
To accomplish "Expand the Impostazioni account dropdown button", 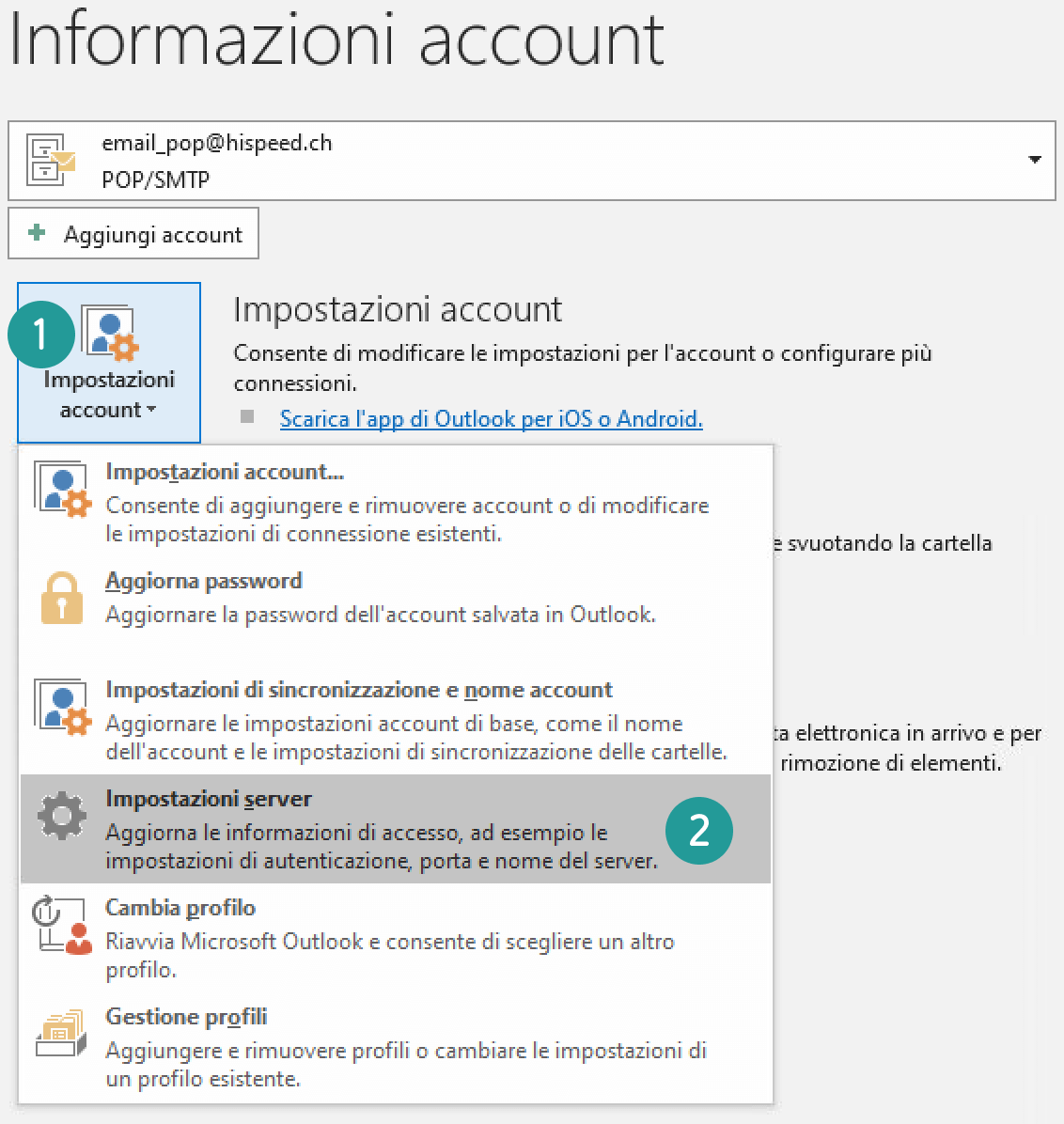I will (x=109, y=363).
